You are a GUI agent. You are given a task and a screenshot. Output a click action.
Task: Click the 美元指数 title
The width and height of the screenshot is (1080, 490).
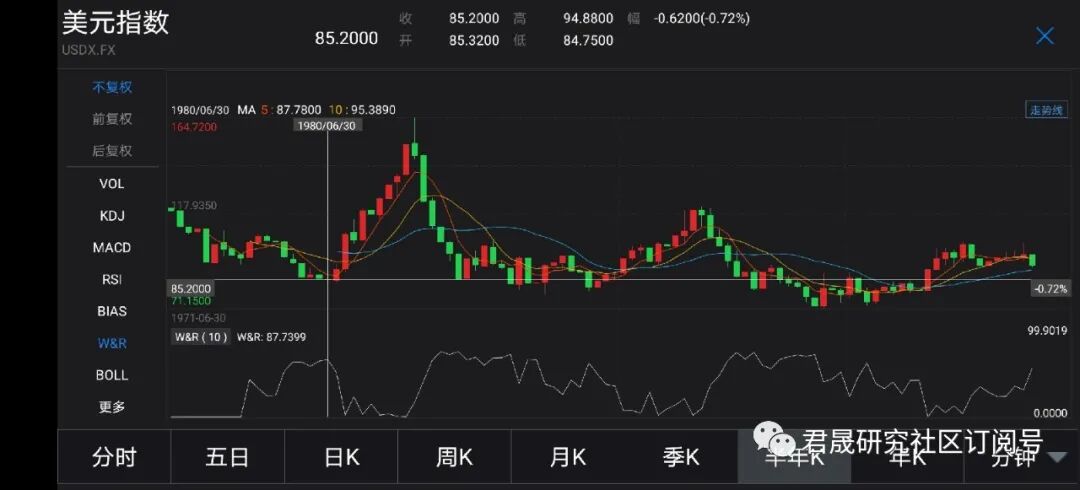point(115,23)
